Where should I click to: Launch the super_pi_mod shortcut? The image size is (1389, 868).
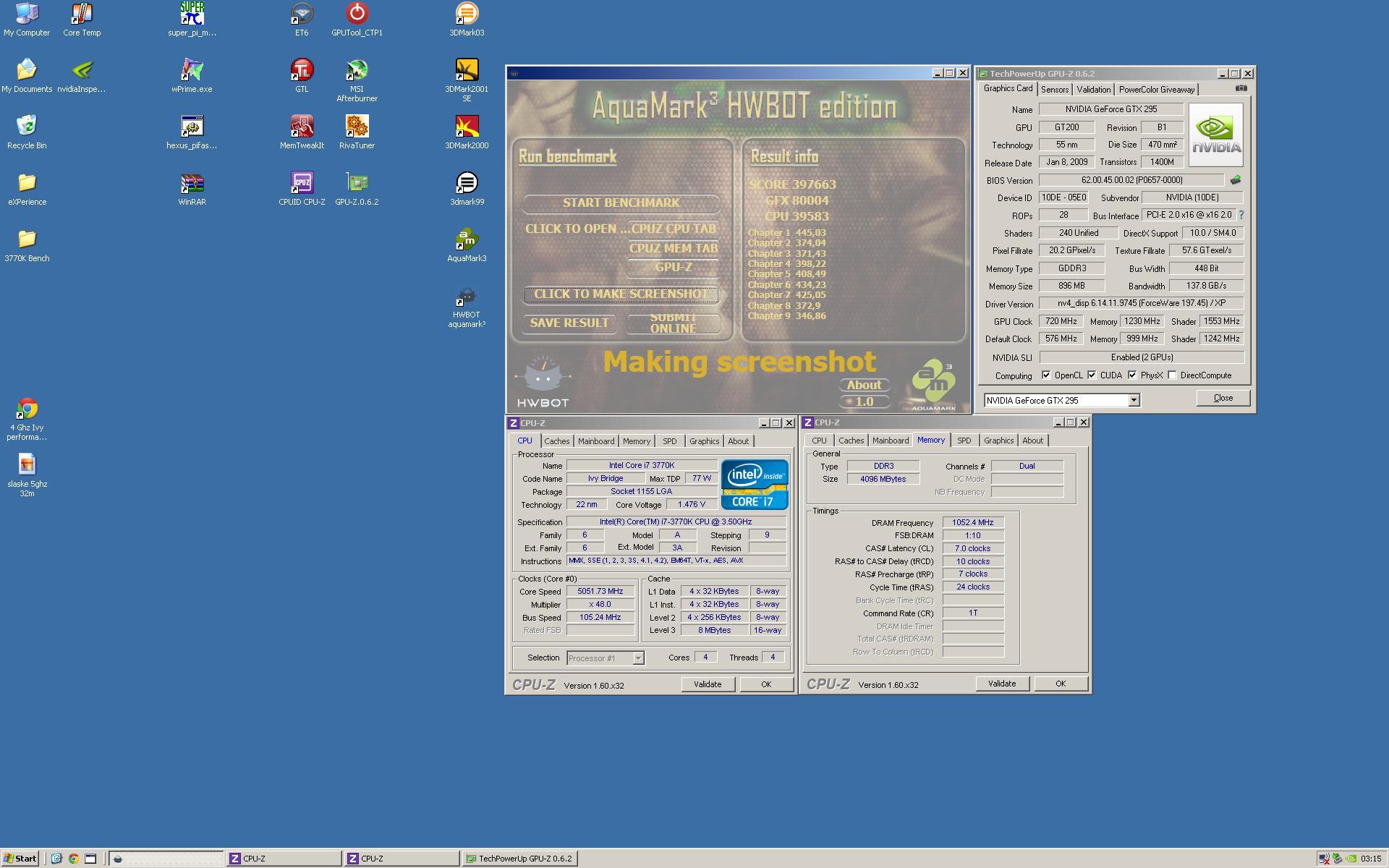coord(192,20)
